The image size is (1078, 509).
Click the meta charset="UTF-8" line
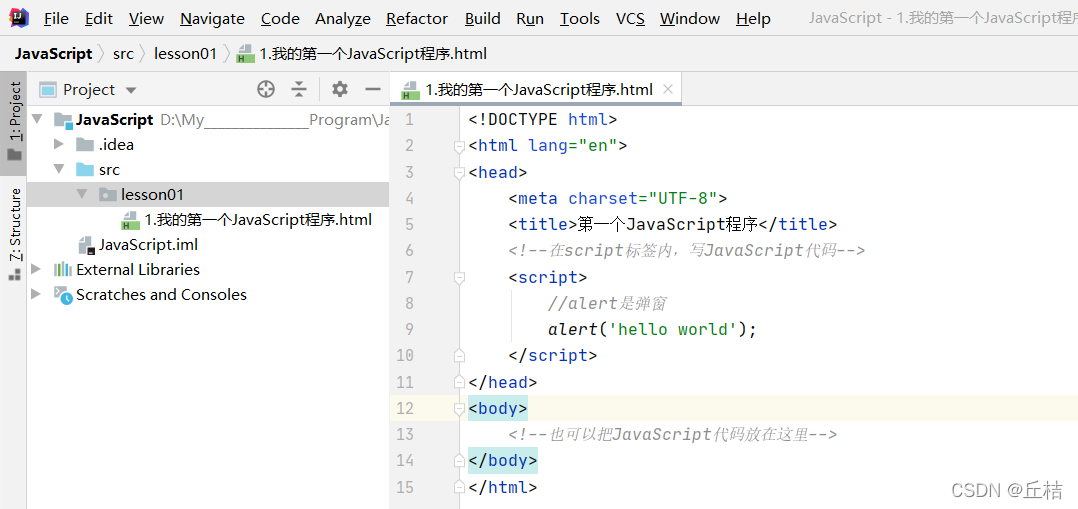click(617, 199)
